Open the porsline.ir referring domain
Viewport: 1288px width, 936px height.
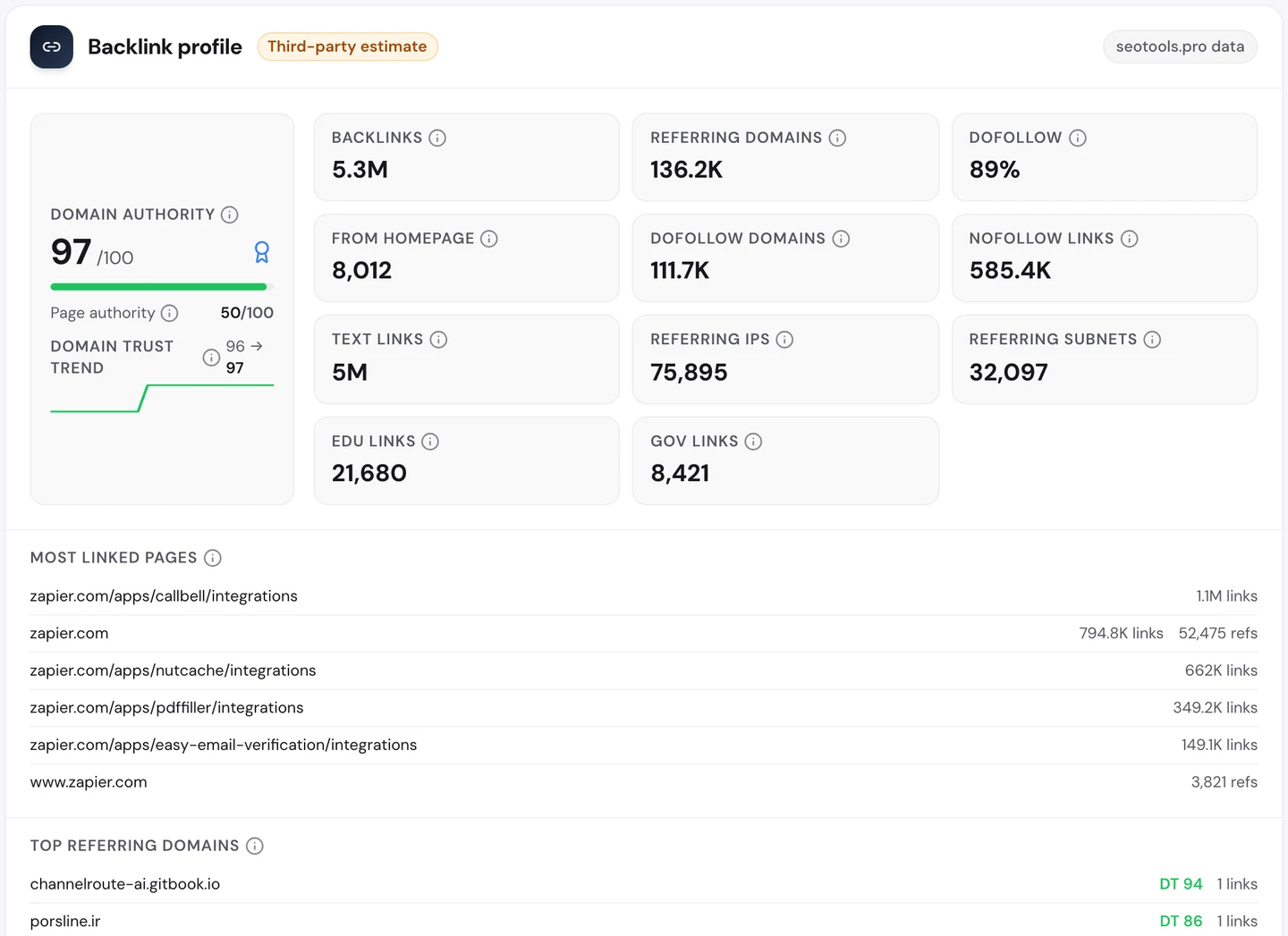65,922
